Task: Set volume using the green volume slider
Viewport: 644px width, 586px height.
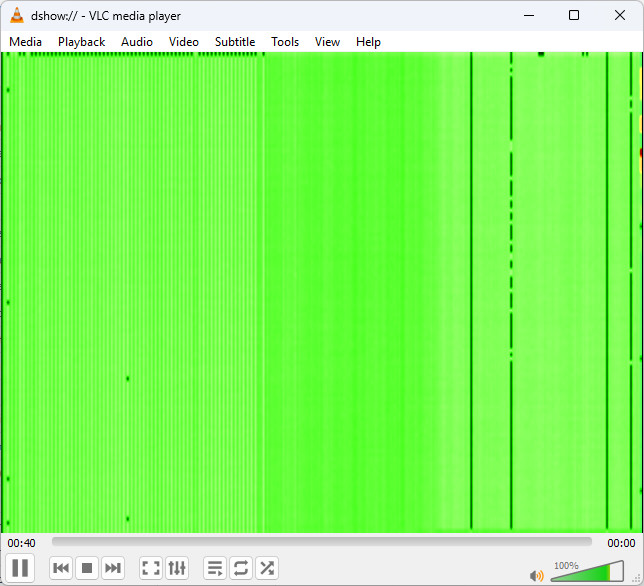Action: coord(587,571)
